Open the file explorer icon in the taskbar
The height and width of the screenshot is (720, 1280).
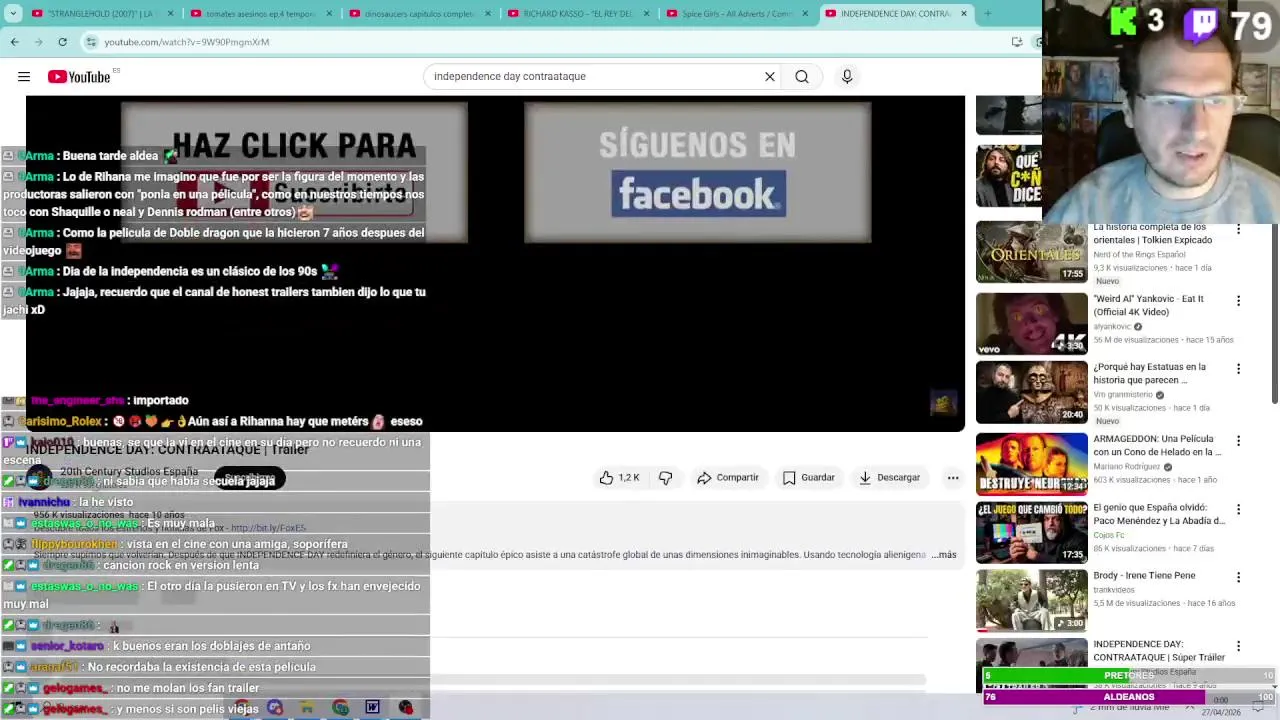point(307,707)
